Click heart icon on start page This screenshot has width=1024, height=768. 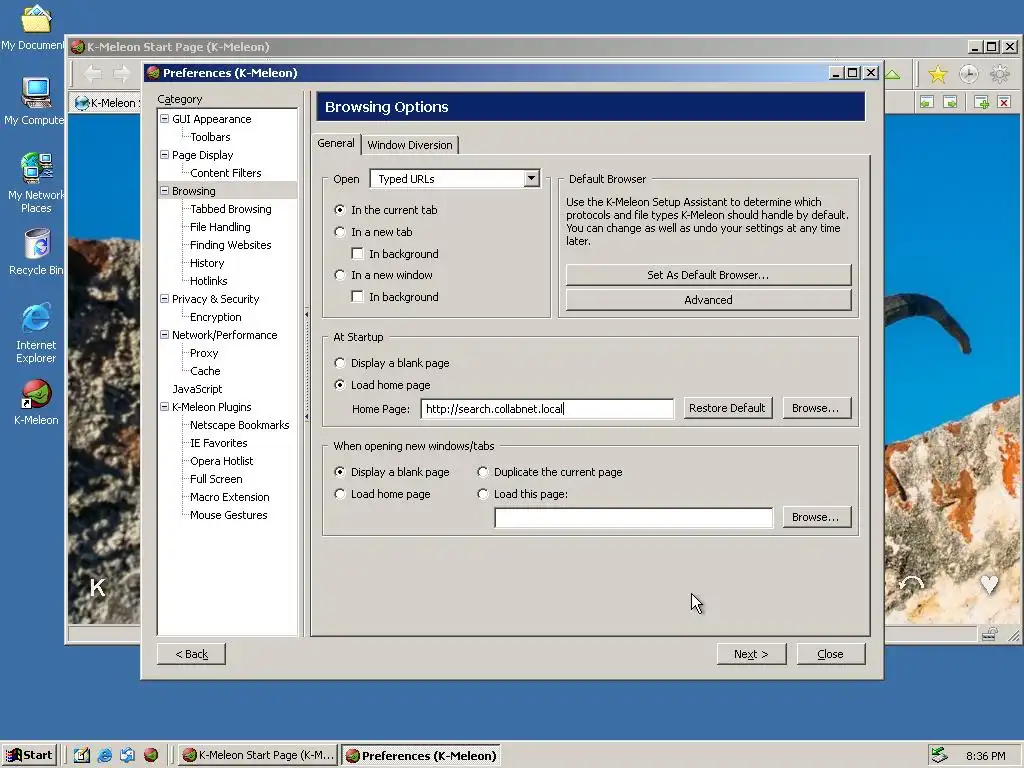click(989, 583)
